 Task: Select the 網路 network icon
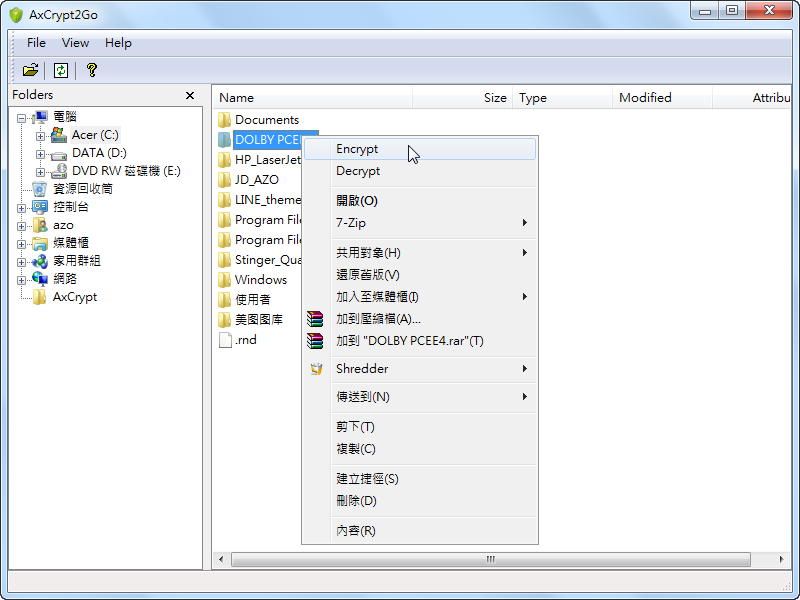(x=40, y=279)
